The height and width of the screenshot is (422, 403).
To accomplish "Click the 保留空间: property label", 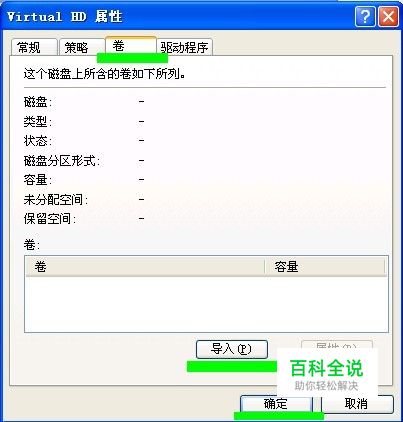I will pyautogui.click(x=50, y=219).
